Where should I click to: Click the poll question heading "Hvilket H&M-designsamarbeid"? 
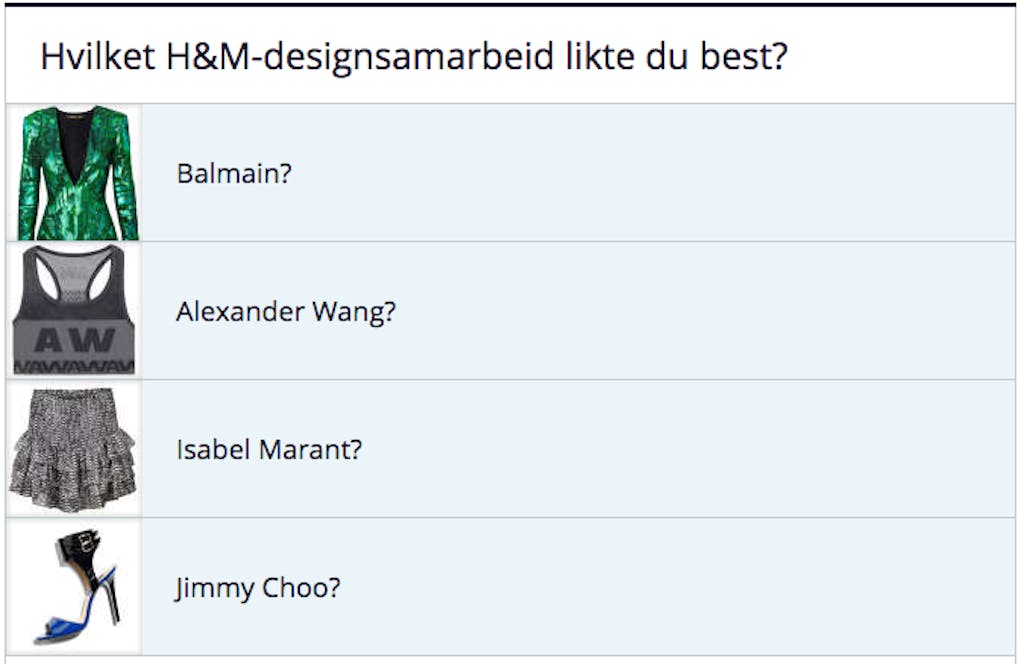tap(413, 57)
